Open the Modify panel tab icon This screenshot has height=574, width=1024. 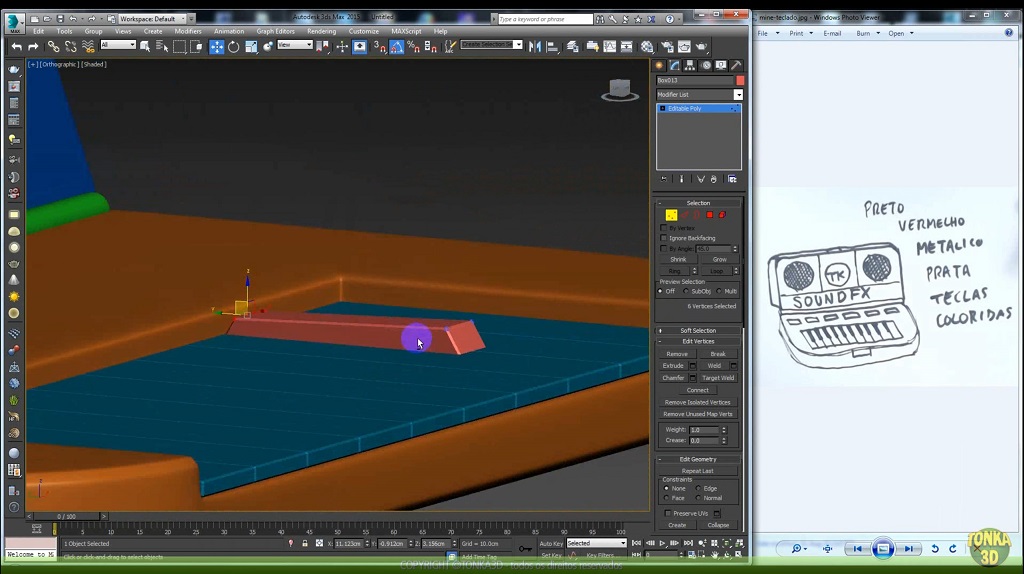(675, 65)
